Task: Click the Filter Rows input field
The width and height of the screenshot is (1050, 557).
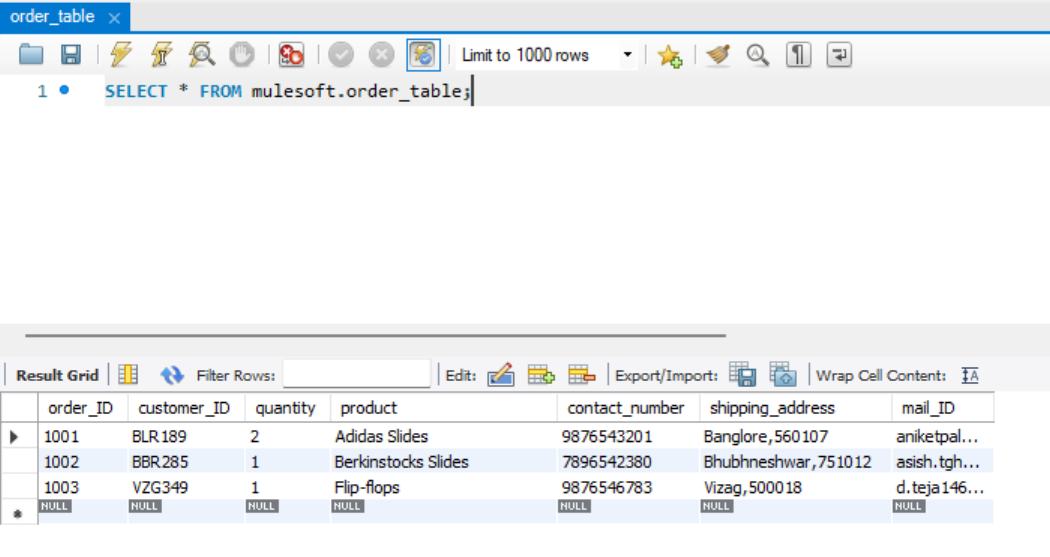Action: click(356, 375)
